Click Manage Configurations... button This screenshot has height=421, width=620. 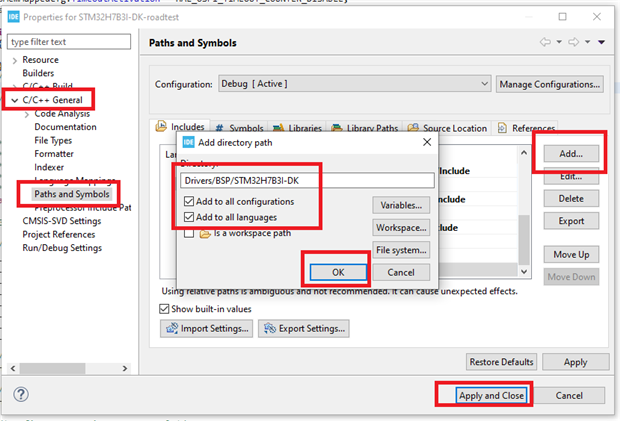pos(550,84)
